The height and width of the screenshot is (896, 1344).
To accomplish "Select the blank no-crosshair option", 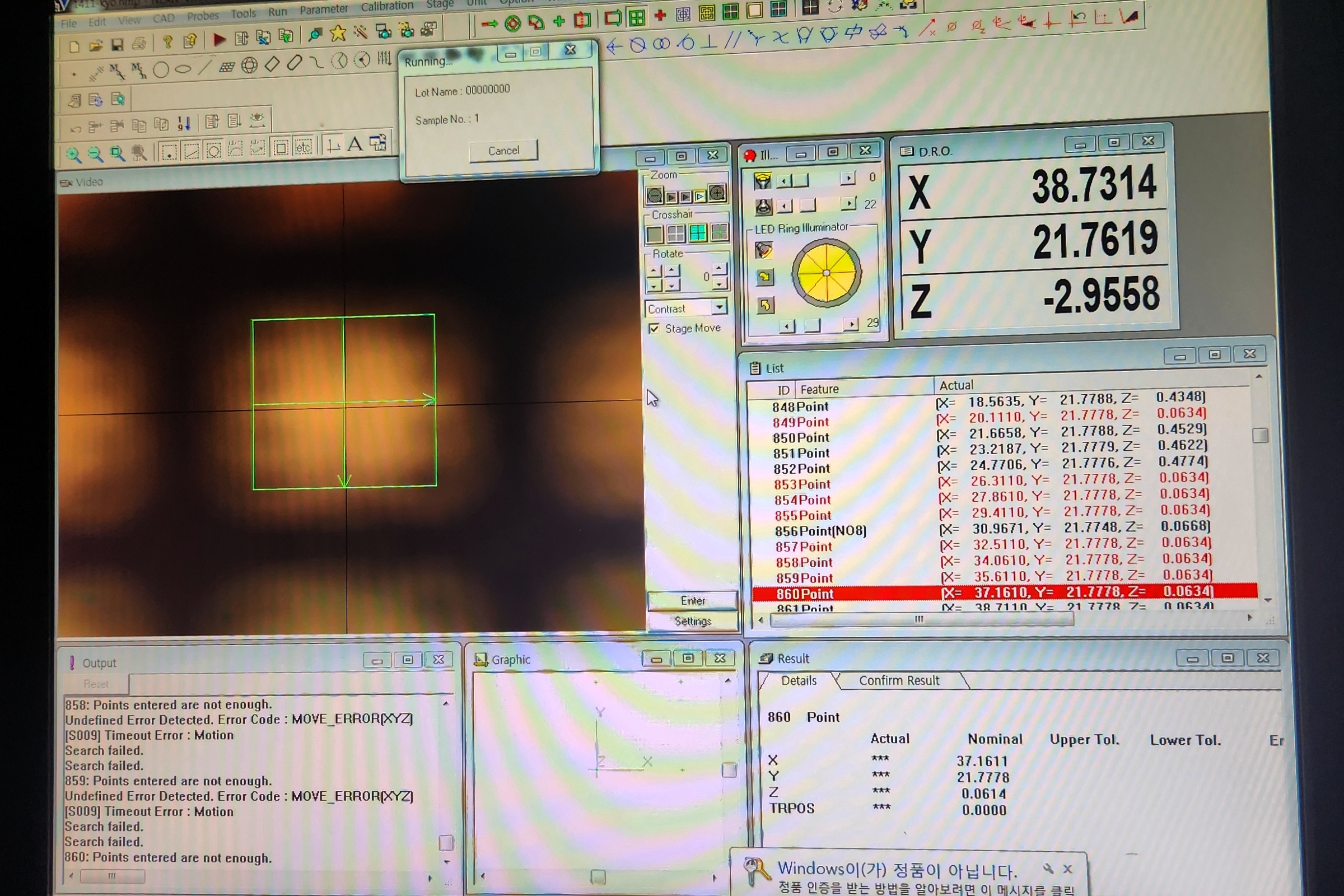I will pos(654,234).
